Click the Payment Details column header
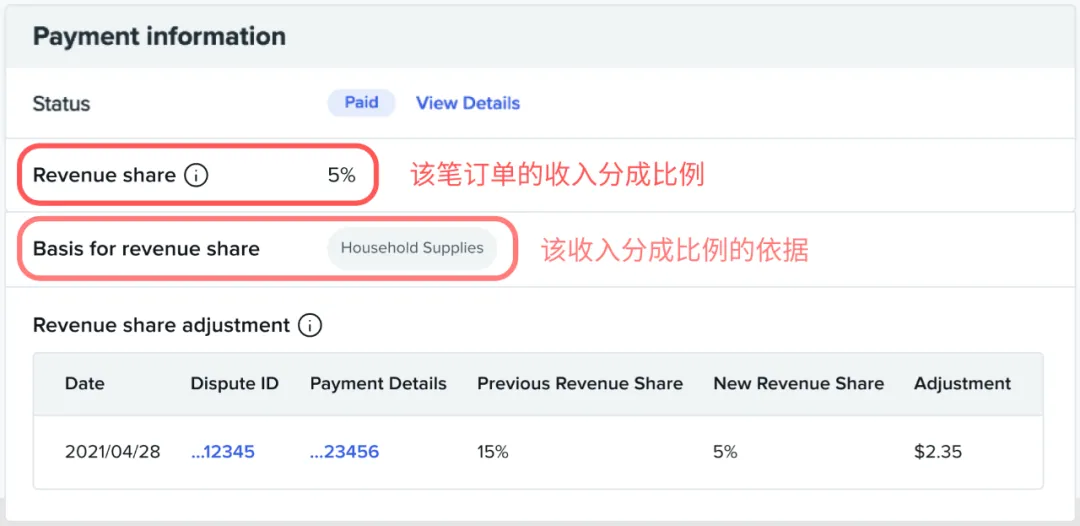The width and height of the screenshot is (1080, 526). [x=378, y=383]
